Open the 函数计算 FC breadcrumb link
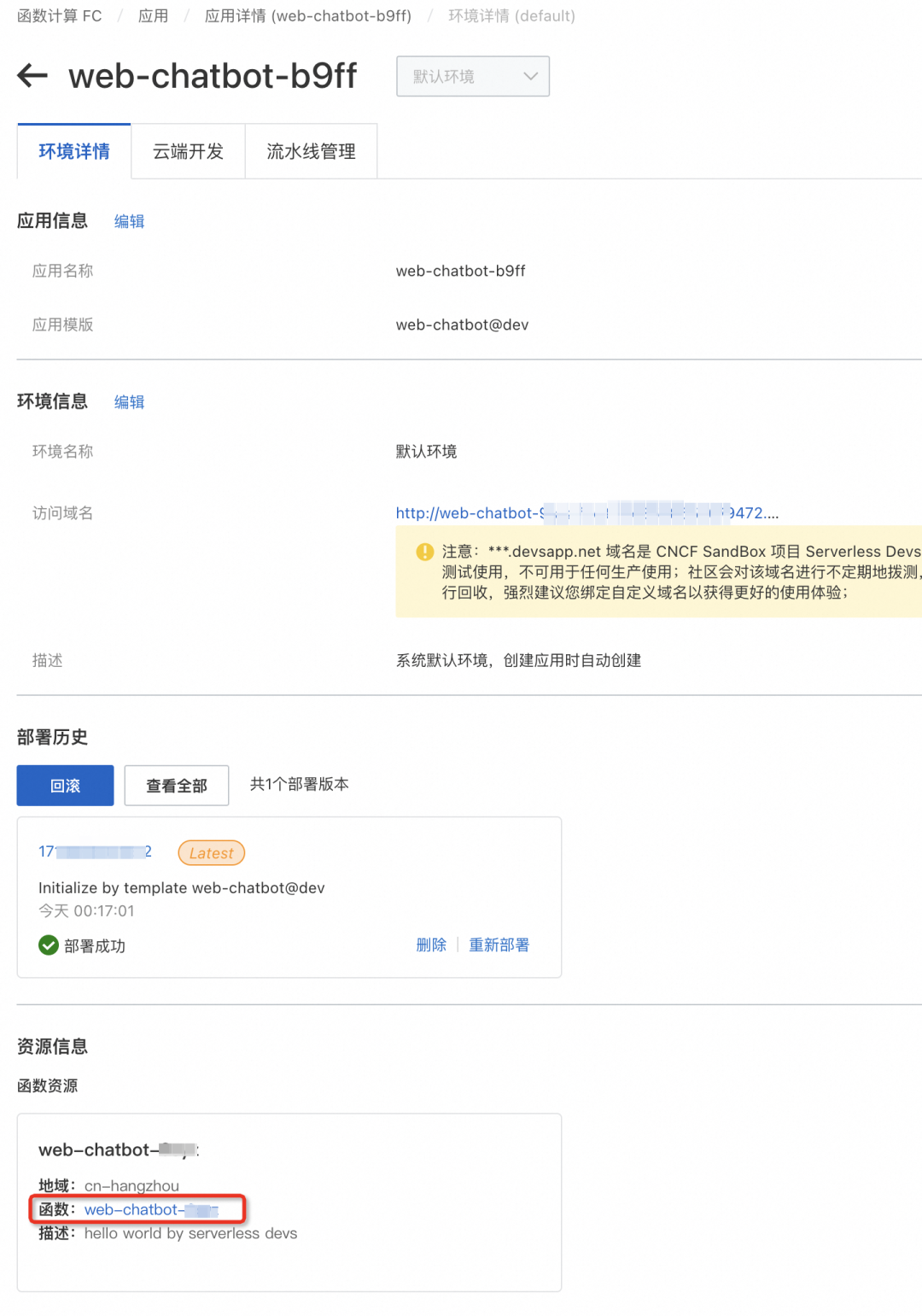 (57, 15)
